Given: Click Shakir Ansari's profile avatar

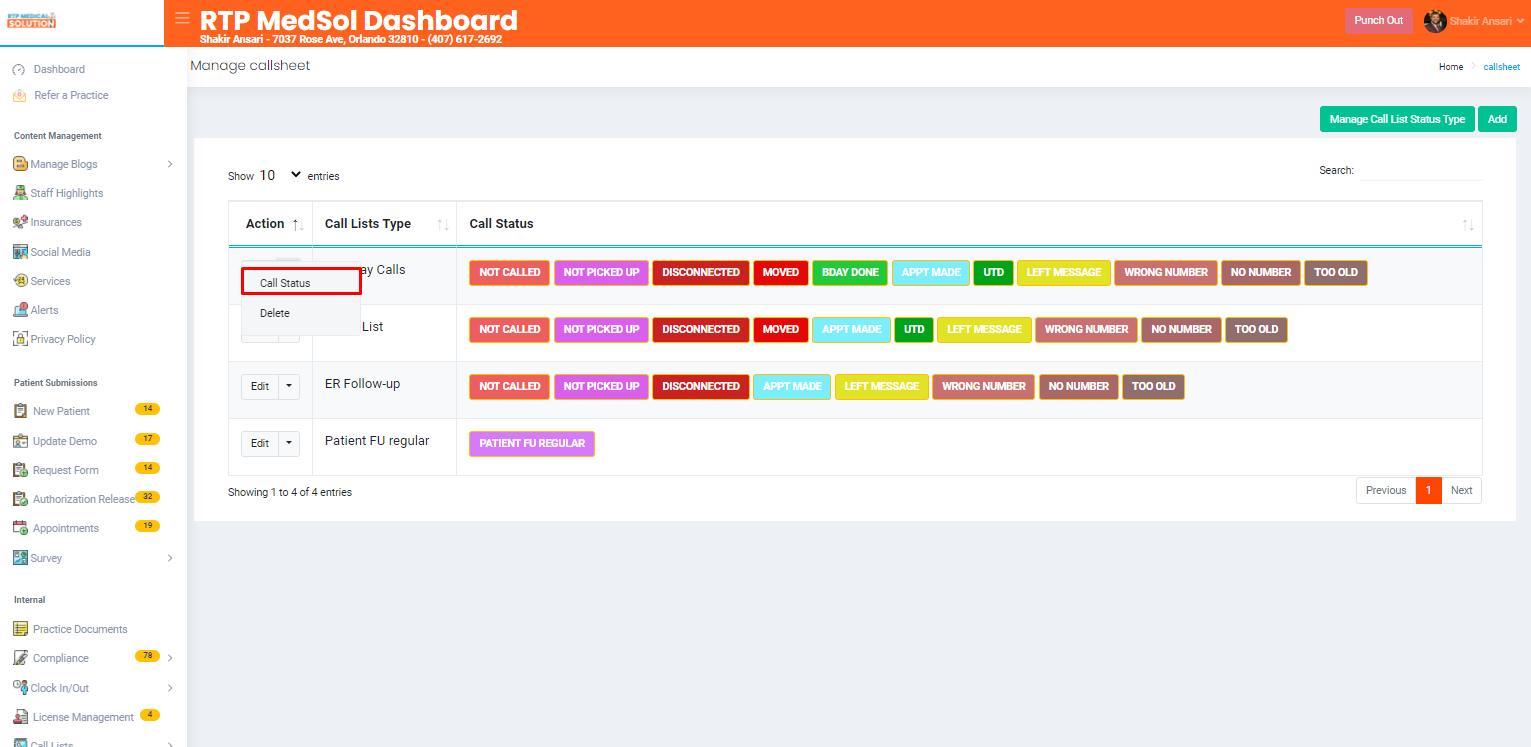Looking at the screenshot, I should pyautogui.click(x=1435, y=21).
